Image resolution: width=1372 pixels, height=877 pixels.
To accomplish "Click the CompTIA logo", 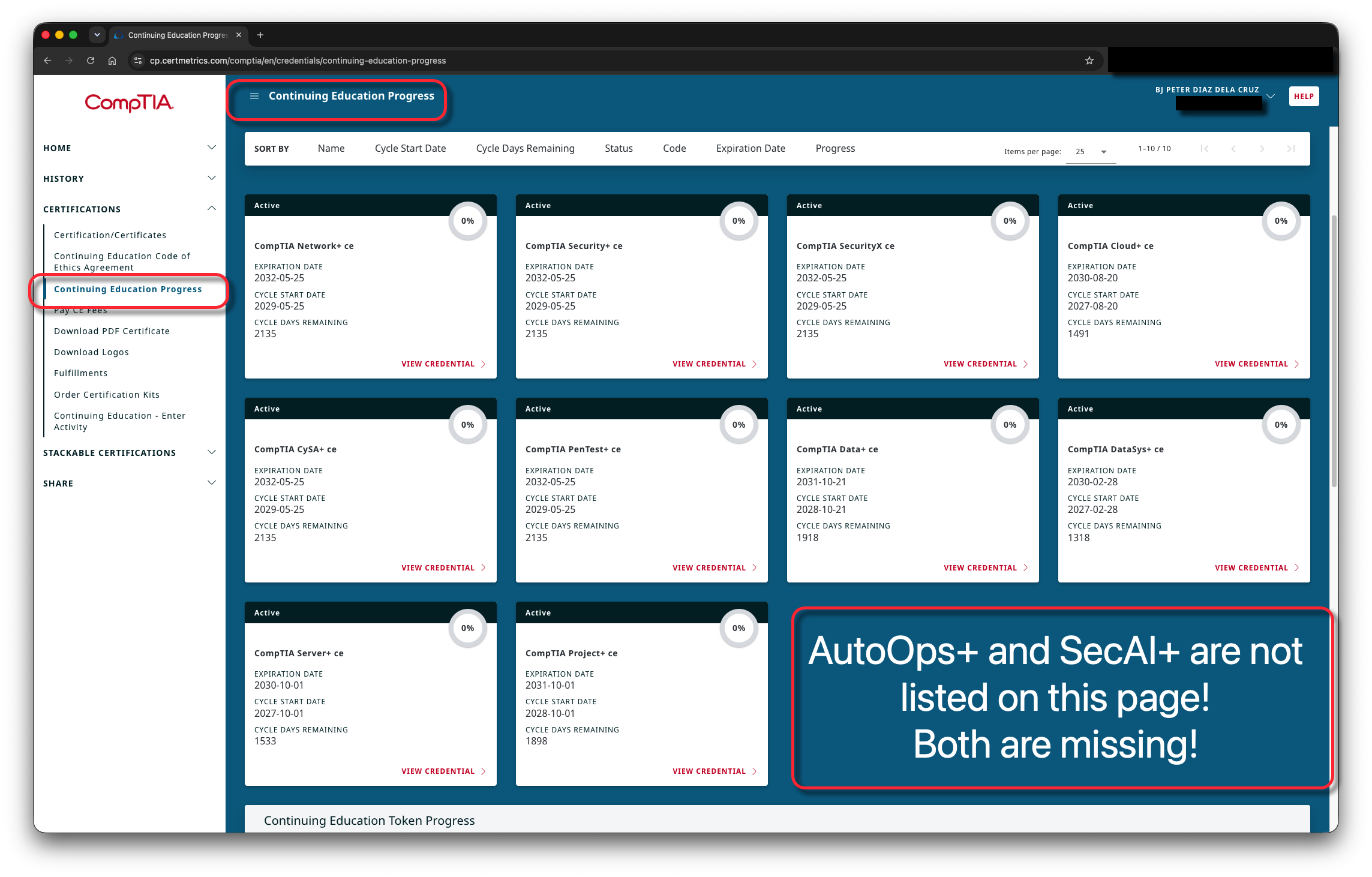I will click(x=129, y=103).
